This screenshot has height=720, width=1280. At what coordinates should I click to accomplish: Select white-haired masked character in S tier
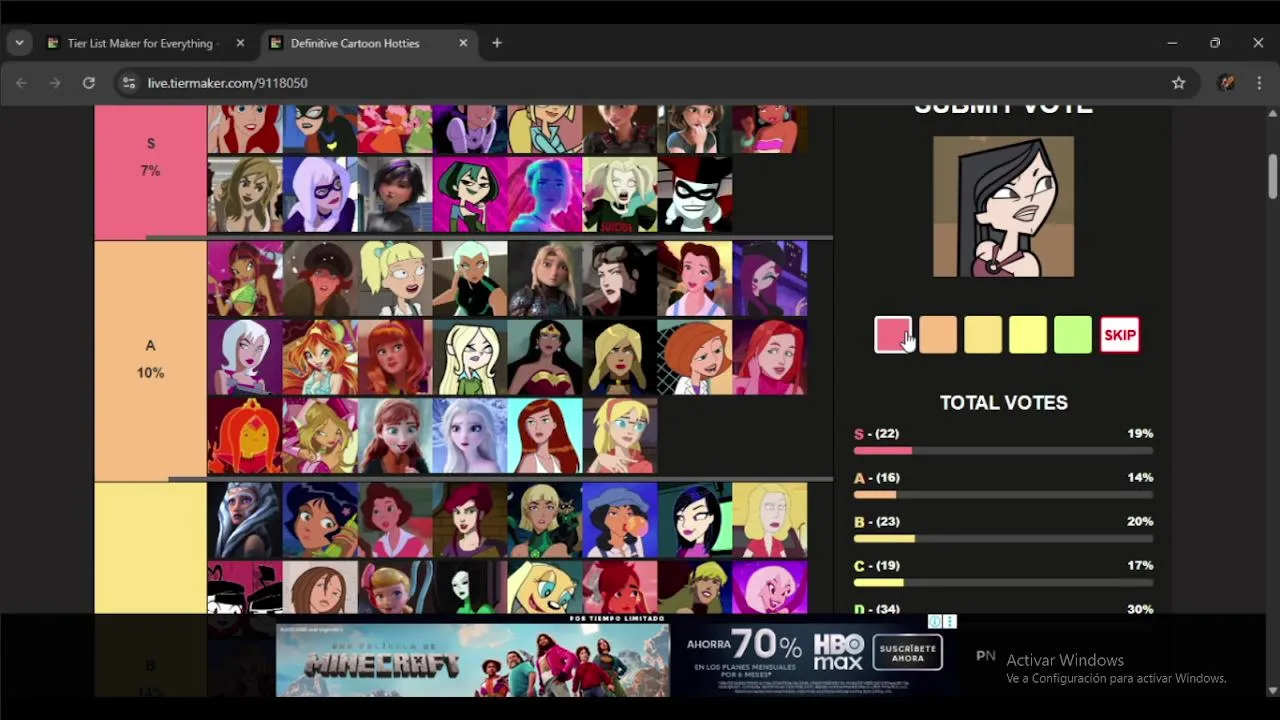320,195
